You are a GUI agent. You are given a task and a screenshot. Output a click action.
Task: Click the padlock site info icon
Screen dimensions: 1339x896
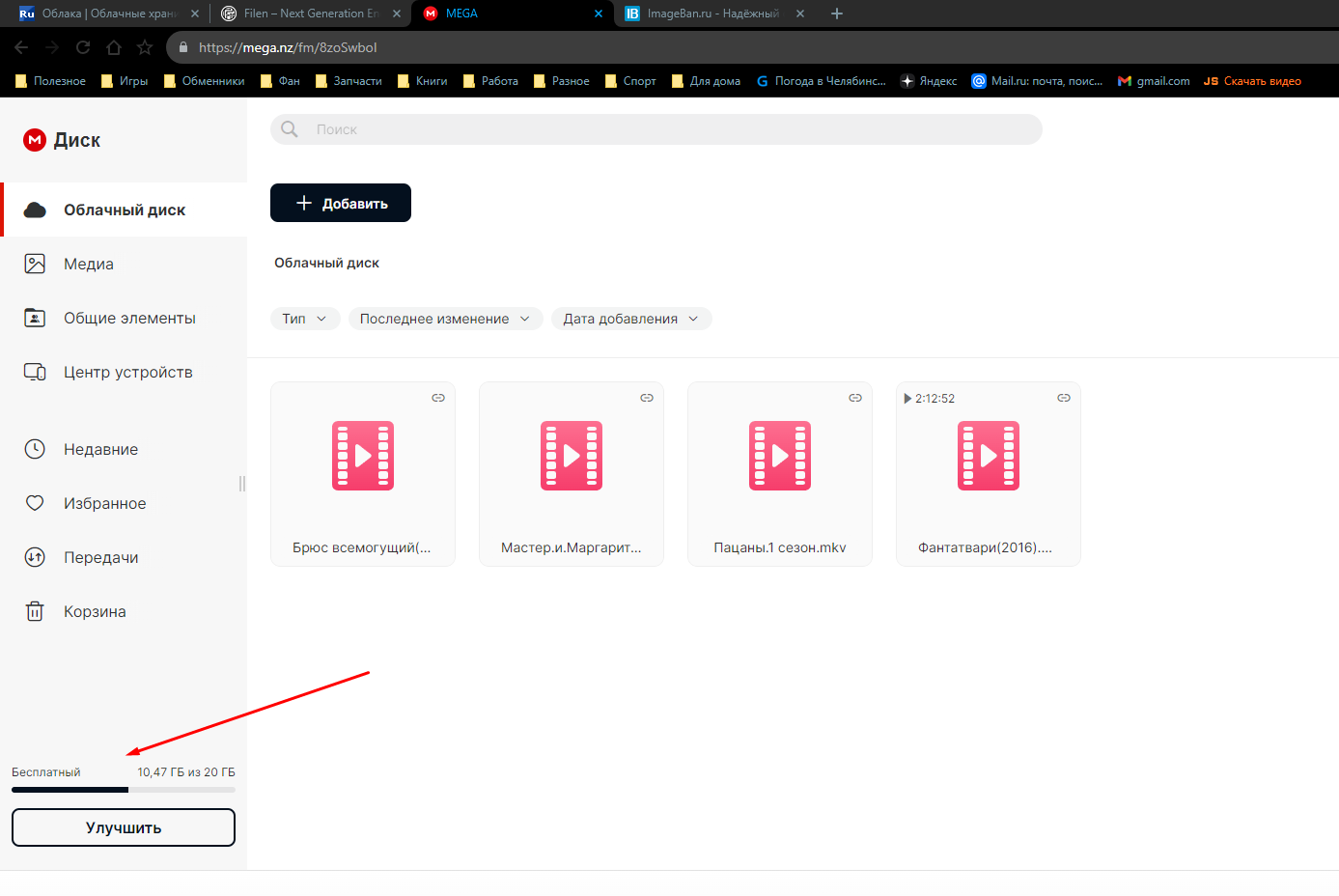[182, 47]
